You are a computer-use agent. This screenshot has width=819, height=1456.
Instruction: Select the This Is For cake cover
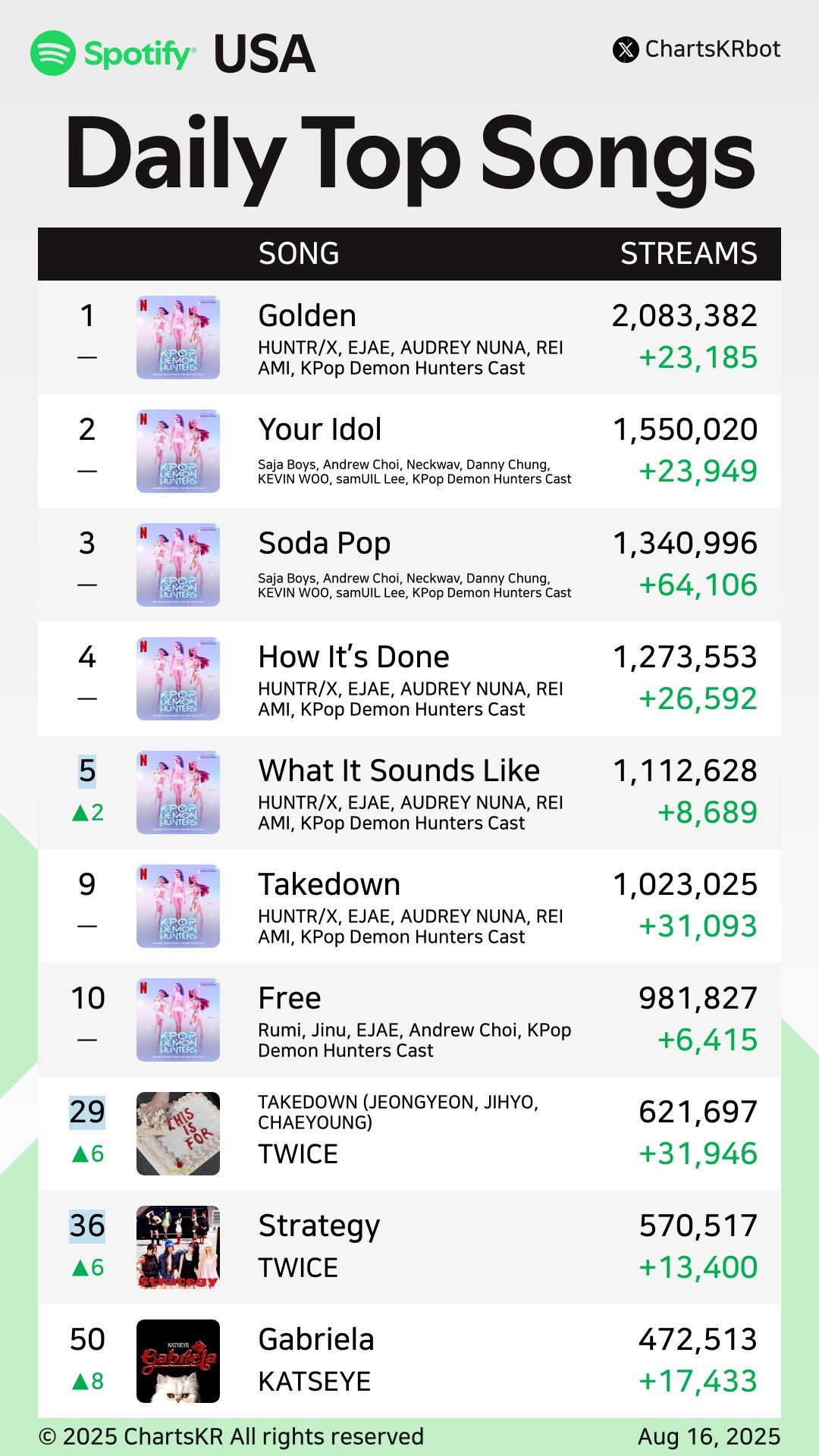point(178,1134)
